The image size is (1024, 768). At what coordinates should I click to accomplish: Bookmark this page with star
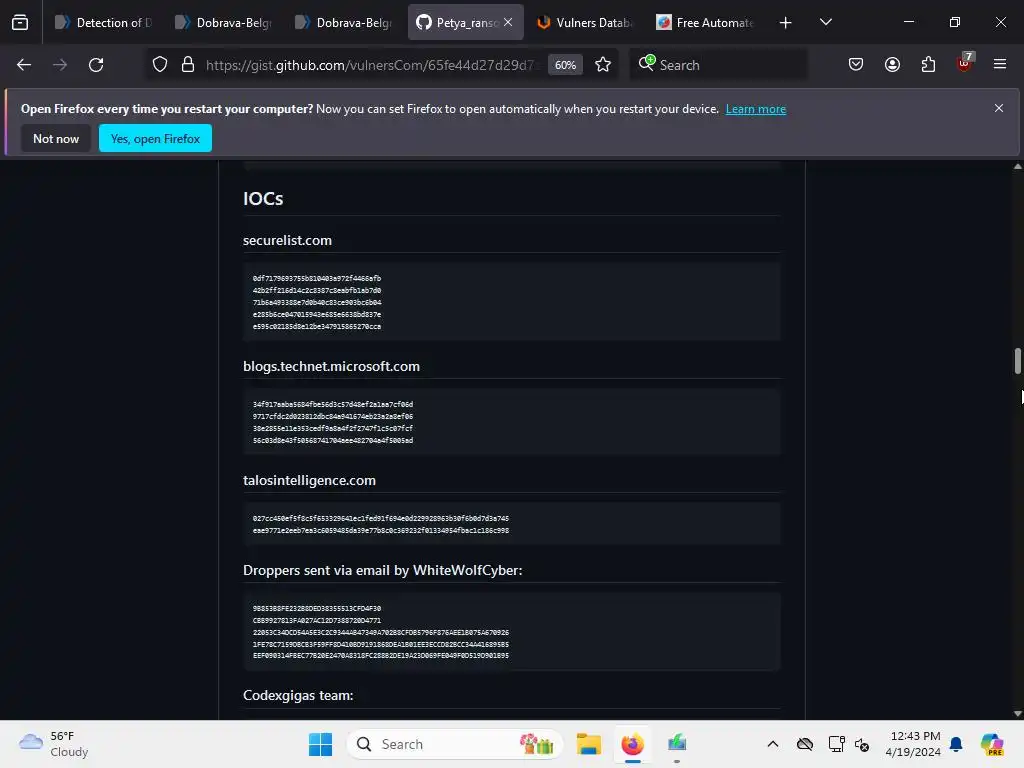pyautogui.click(x=603, y=65)
